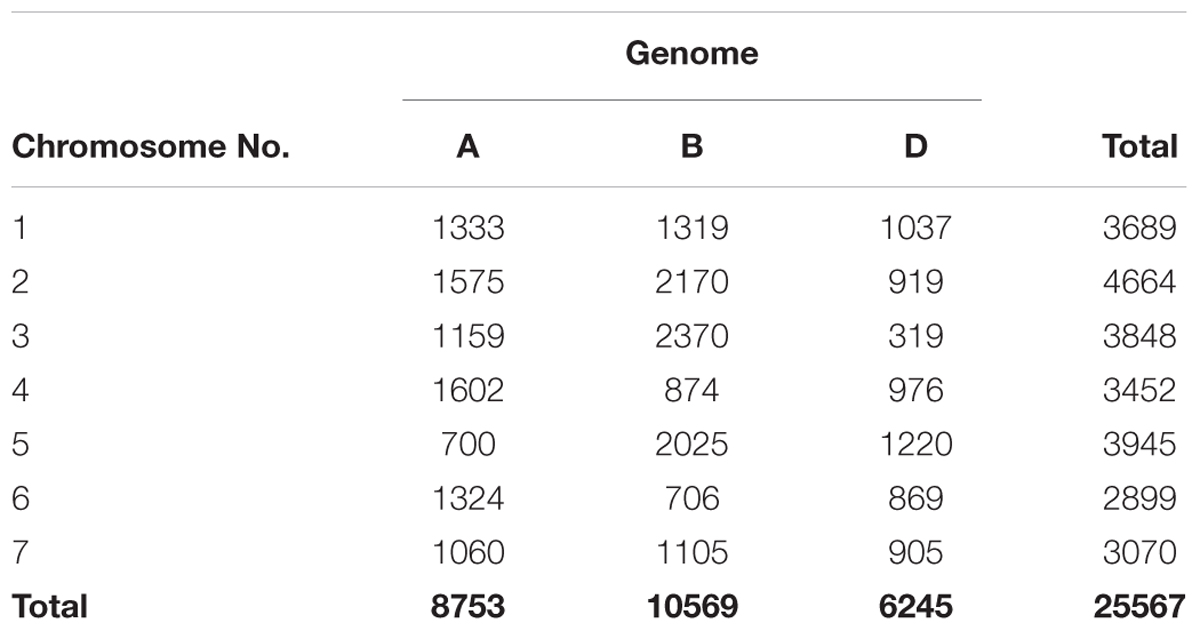This screenshot has height=631, width=1200.
Task: Click the 905 value in row 7
Action: pos(915,552)
